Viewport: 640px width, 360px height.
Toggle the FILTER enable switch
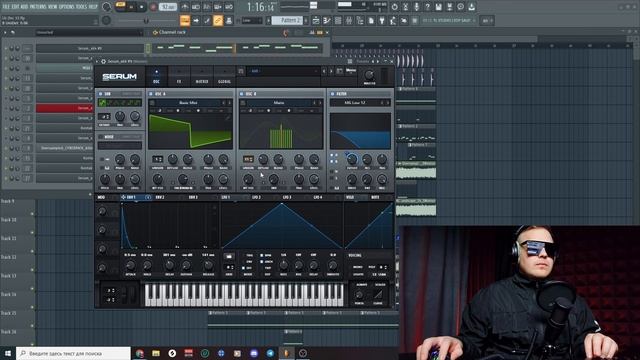pyautogui.click(x=332, y=94)
